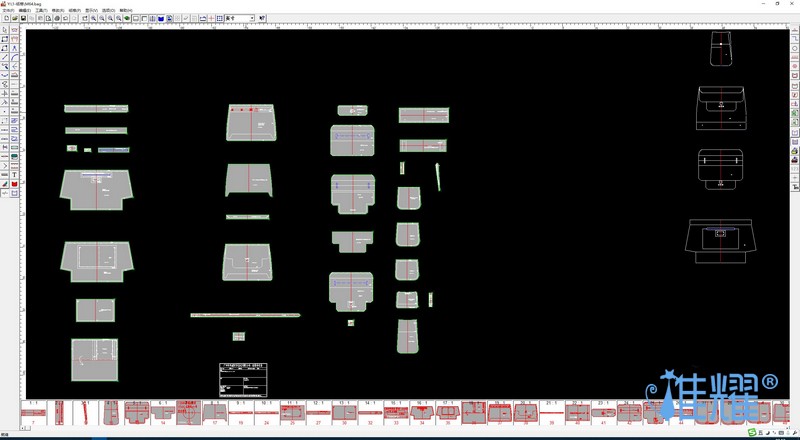
Task: Click the top bag outline preview at right
Action: pyautogui.click(x=722, y=48)
